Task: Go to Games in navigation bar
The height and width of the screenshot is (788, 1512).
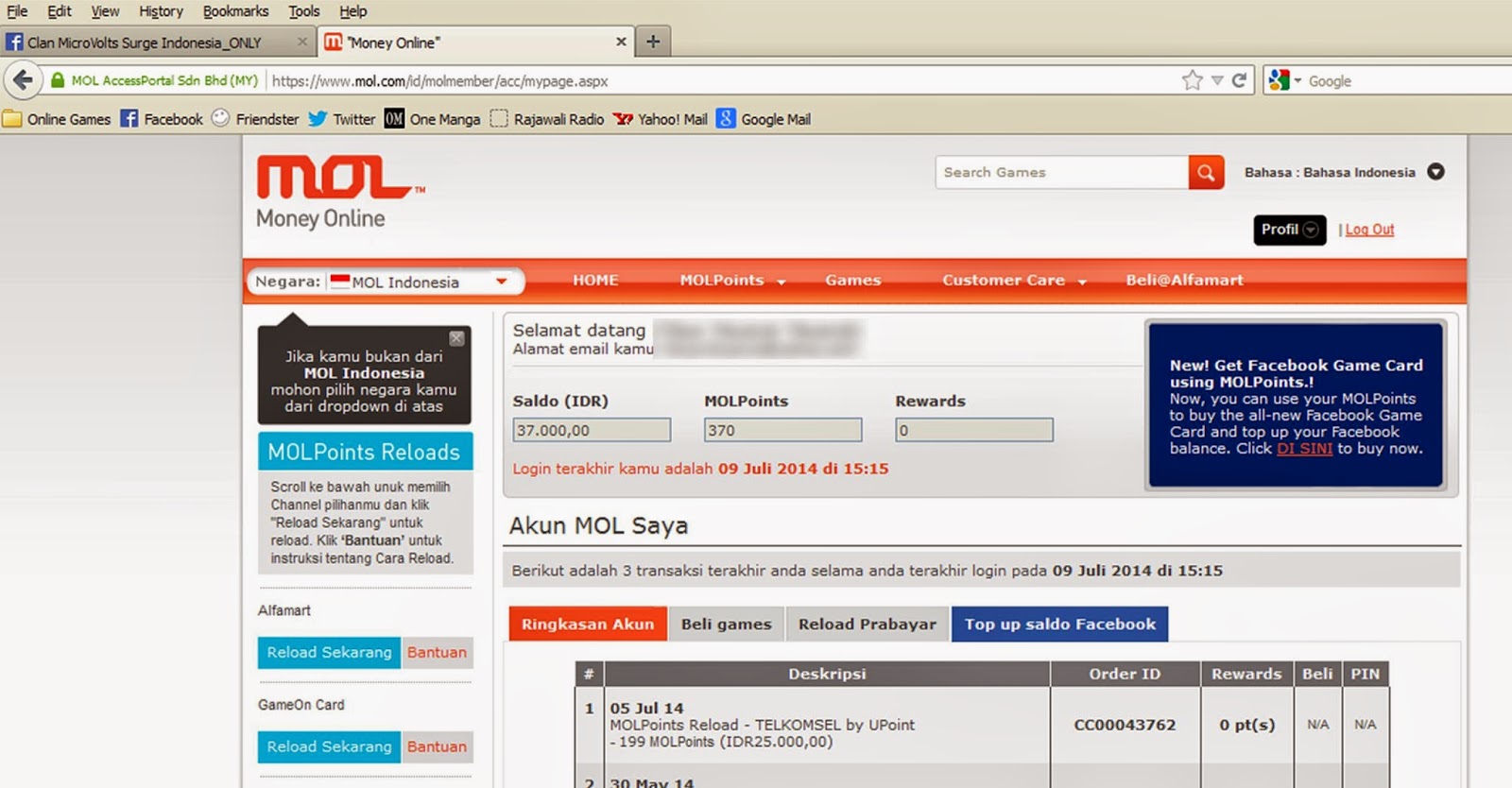Action: pyautogui.click(x=852, y=281)
